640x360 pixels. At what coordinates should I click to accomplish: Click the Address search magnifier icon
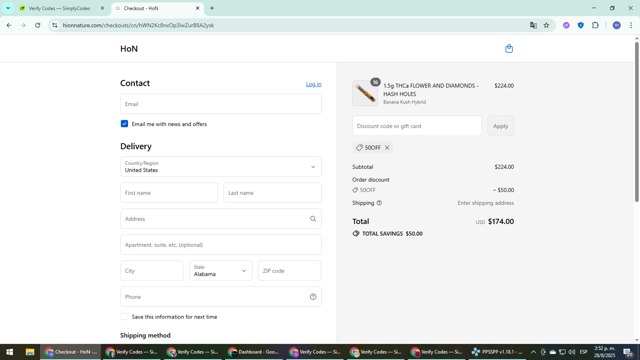pos(313,219)
